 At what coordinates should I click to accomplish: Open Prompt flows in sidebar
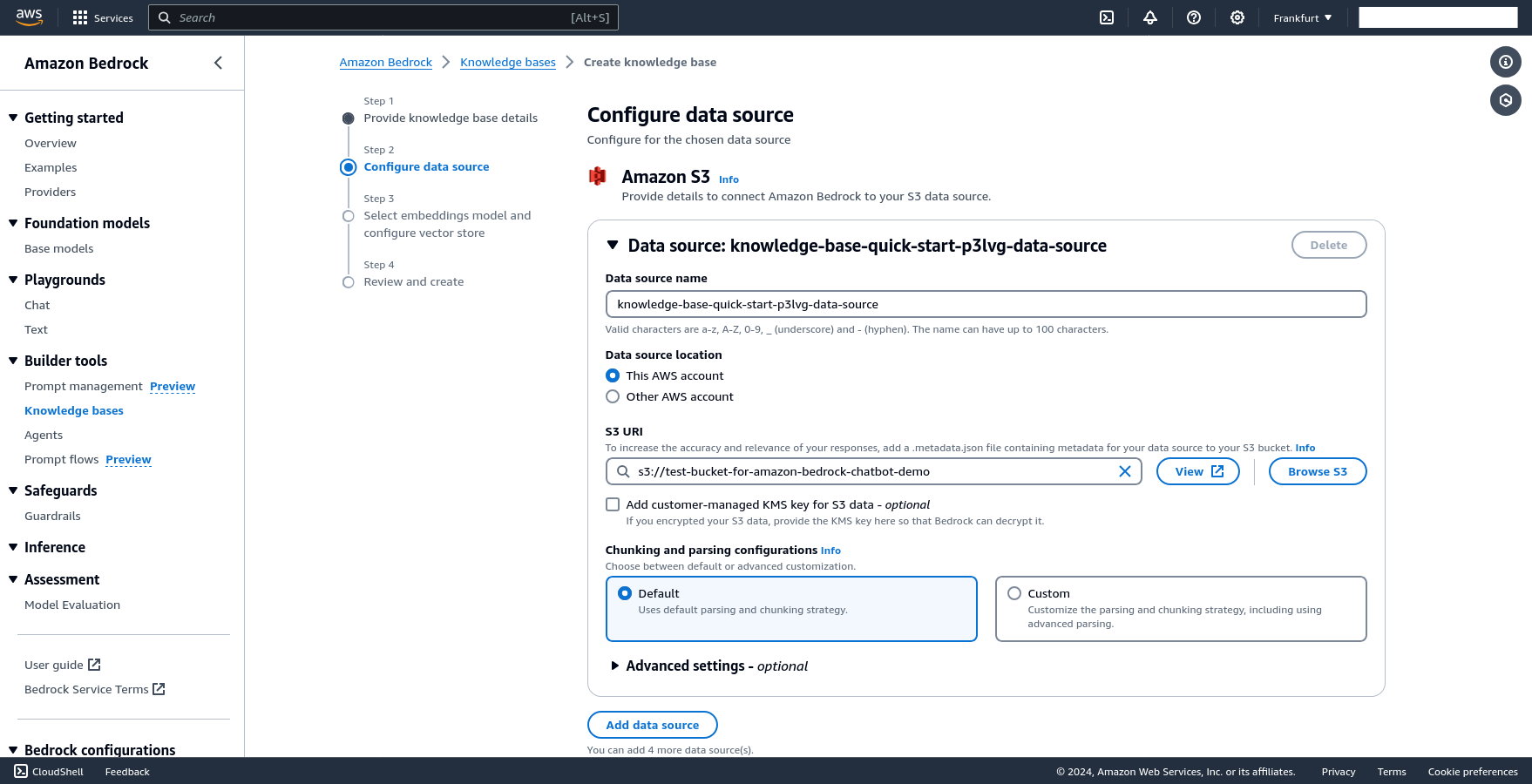click(61, 459)
